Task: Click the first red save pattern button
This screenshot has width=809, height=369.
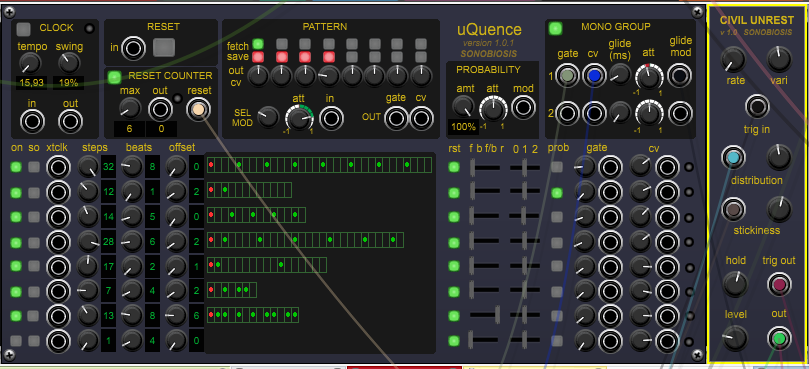Action: point(258,56)
